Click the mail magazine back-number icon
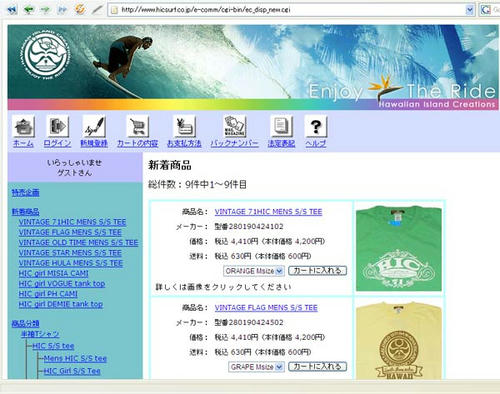 pos(235,127)
